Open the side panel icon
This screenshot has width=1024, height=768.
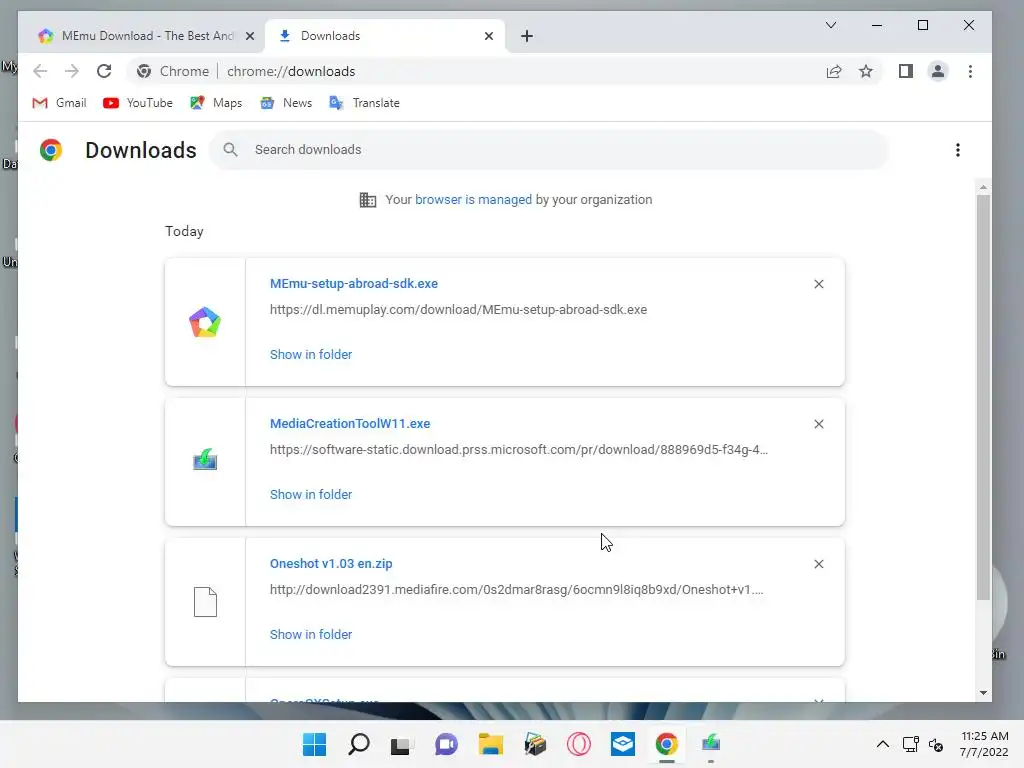[x=906, y=71]
